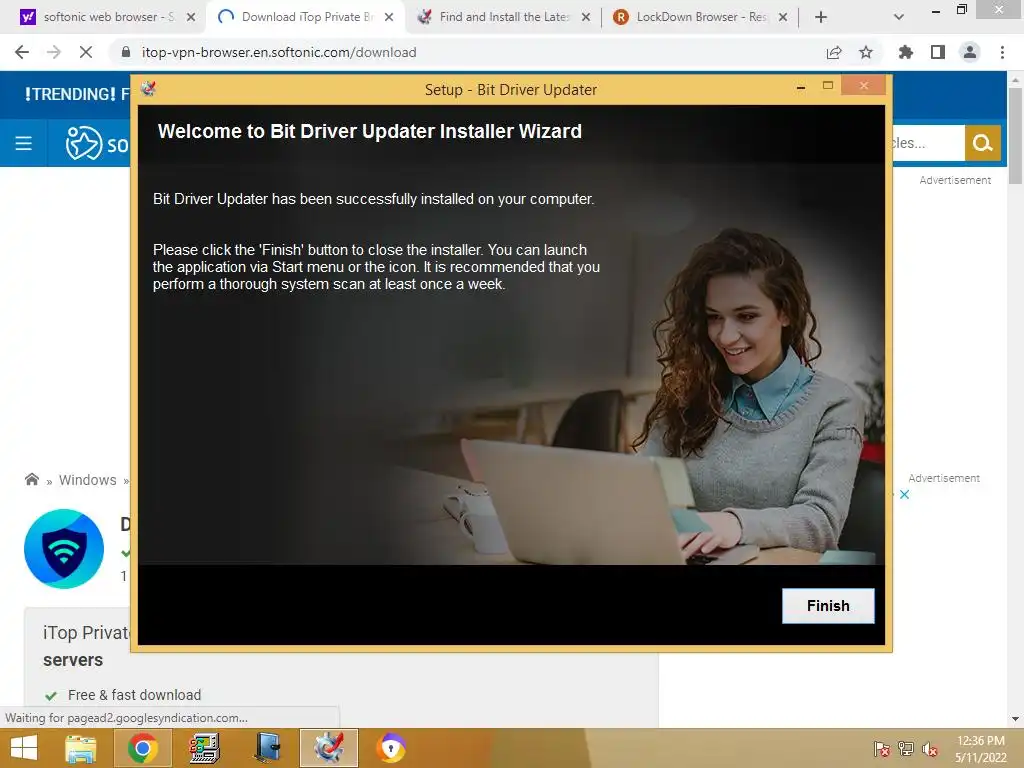Click the network tray icon
Image resolution: width=1024 pixels, height=768 pixels.
(x=905, y=749)
